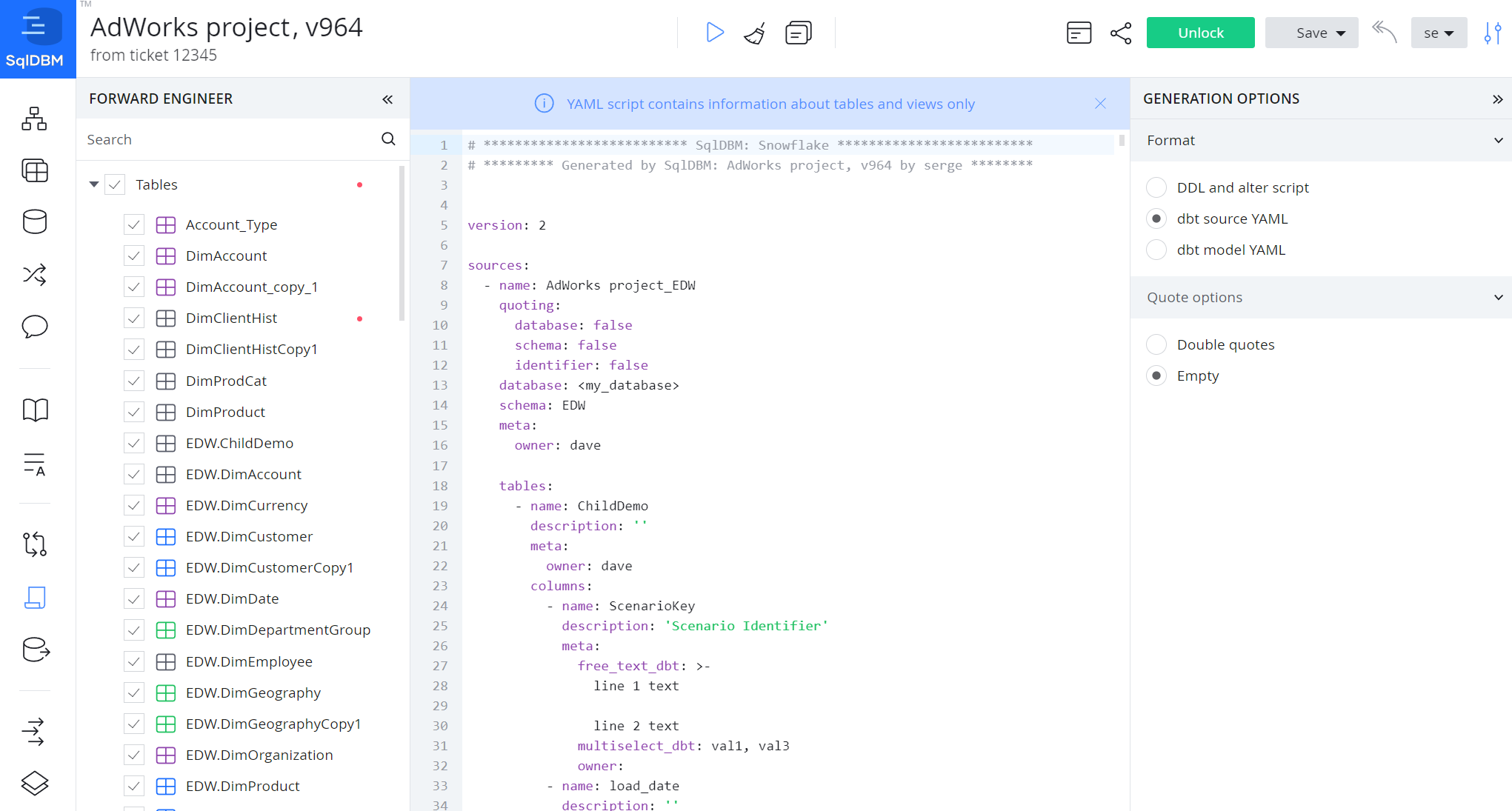Dismiss the YAML information banner
Viewport: 1512px width, 811px height.
pyautogui.click(x=1100, y=104)
